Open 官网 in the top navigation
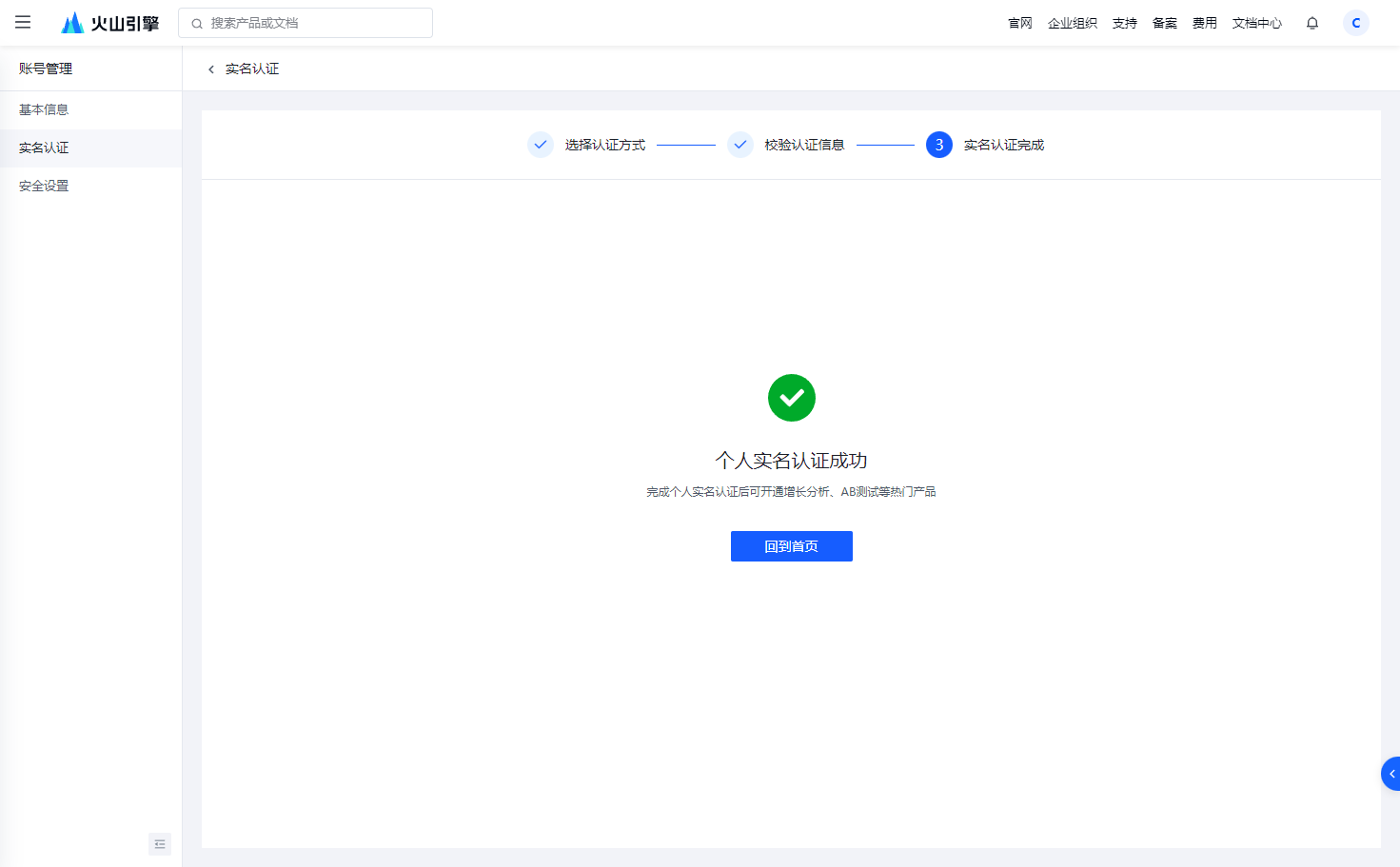This screenshot has width=1400, height=867. (x=1020, y=23)
